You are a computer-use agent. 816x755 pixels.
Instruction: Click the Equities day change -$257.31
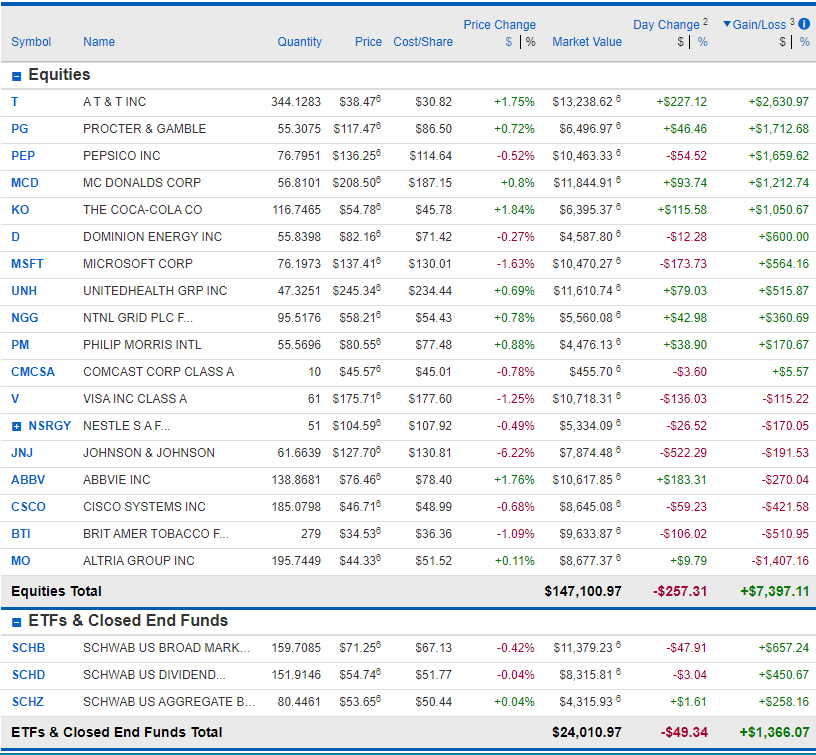pyautogui.click(x=680, y=591)
